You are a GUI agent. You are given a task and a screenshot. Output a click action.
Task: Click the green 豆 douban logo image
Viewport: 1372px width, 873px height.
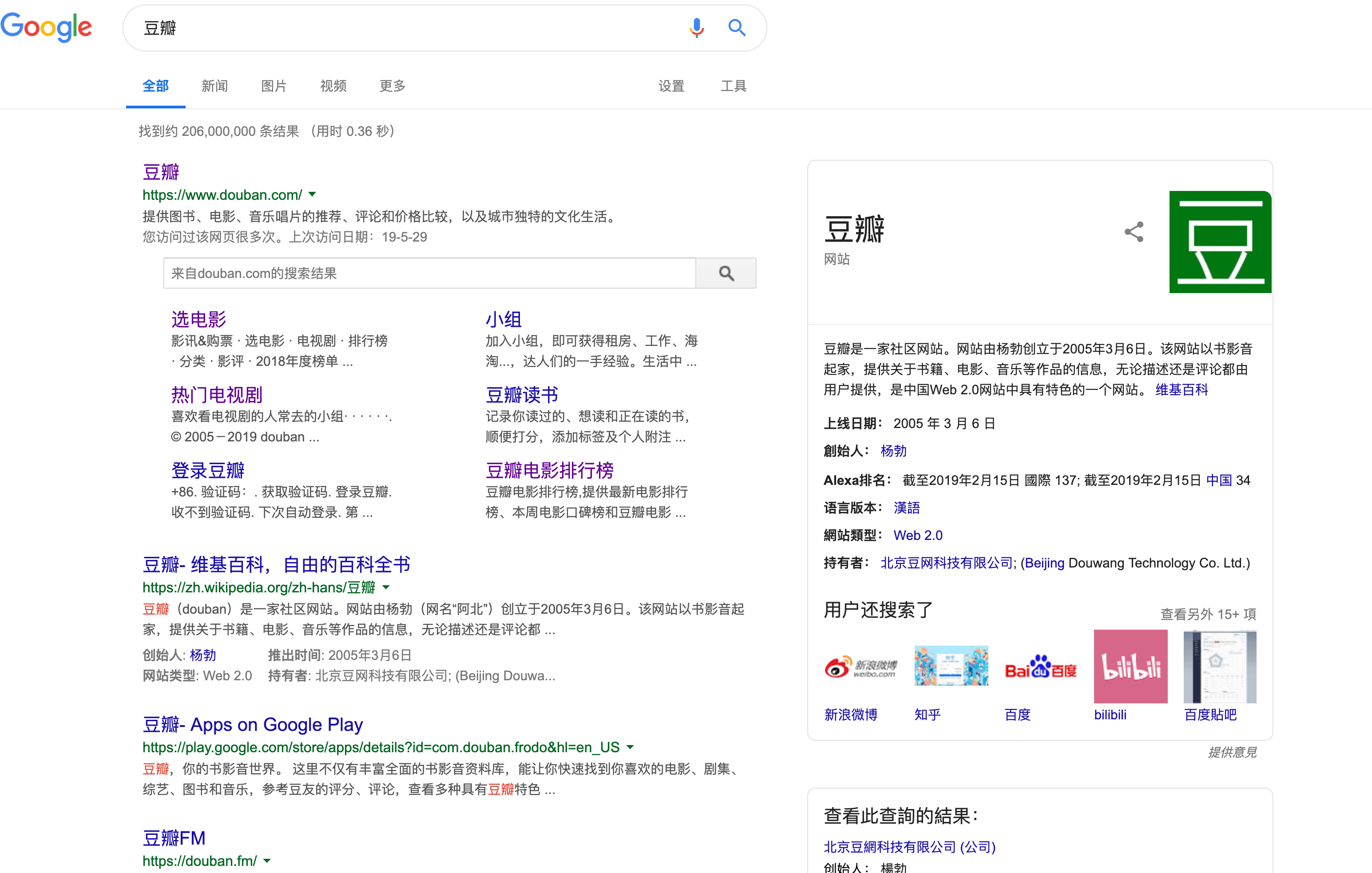pos(1220,242)
